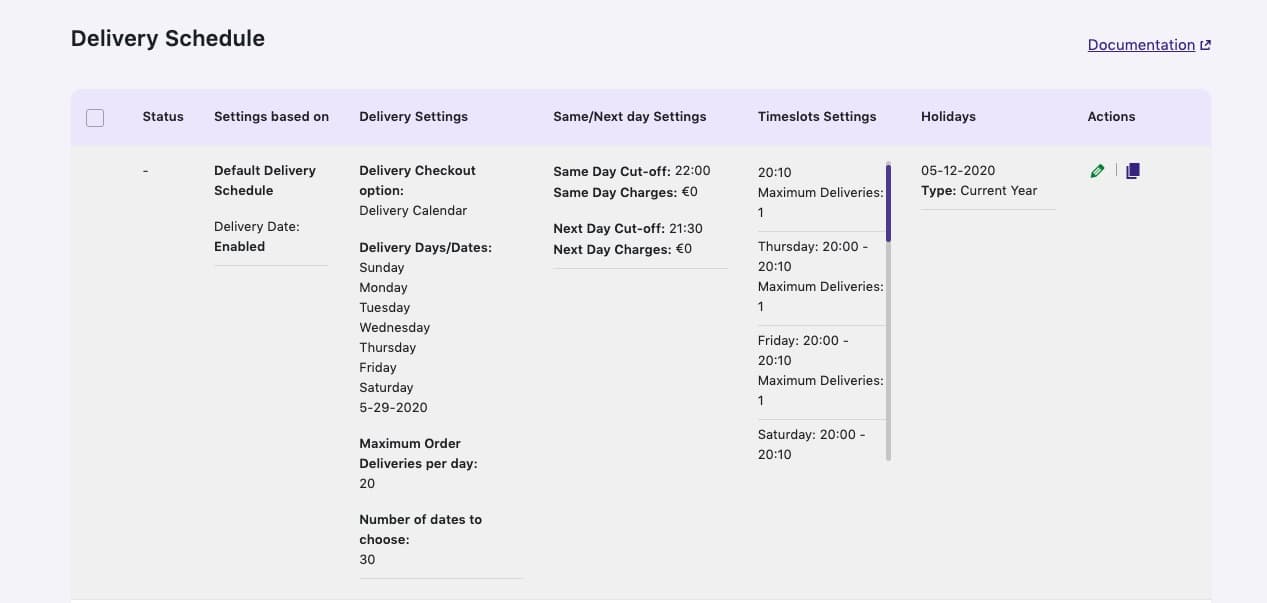Click Saturday in delivery days list

(x=386, y=388)
